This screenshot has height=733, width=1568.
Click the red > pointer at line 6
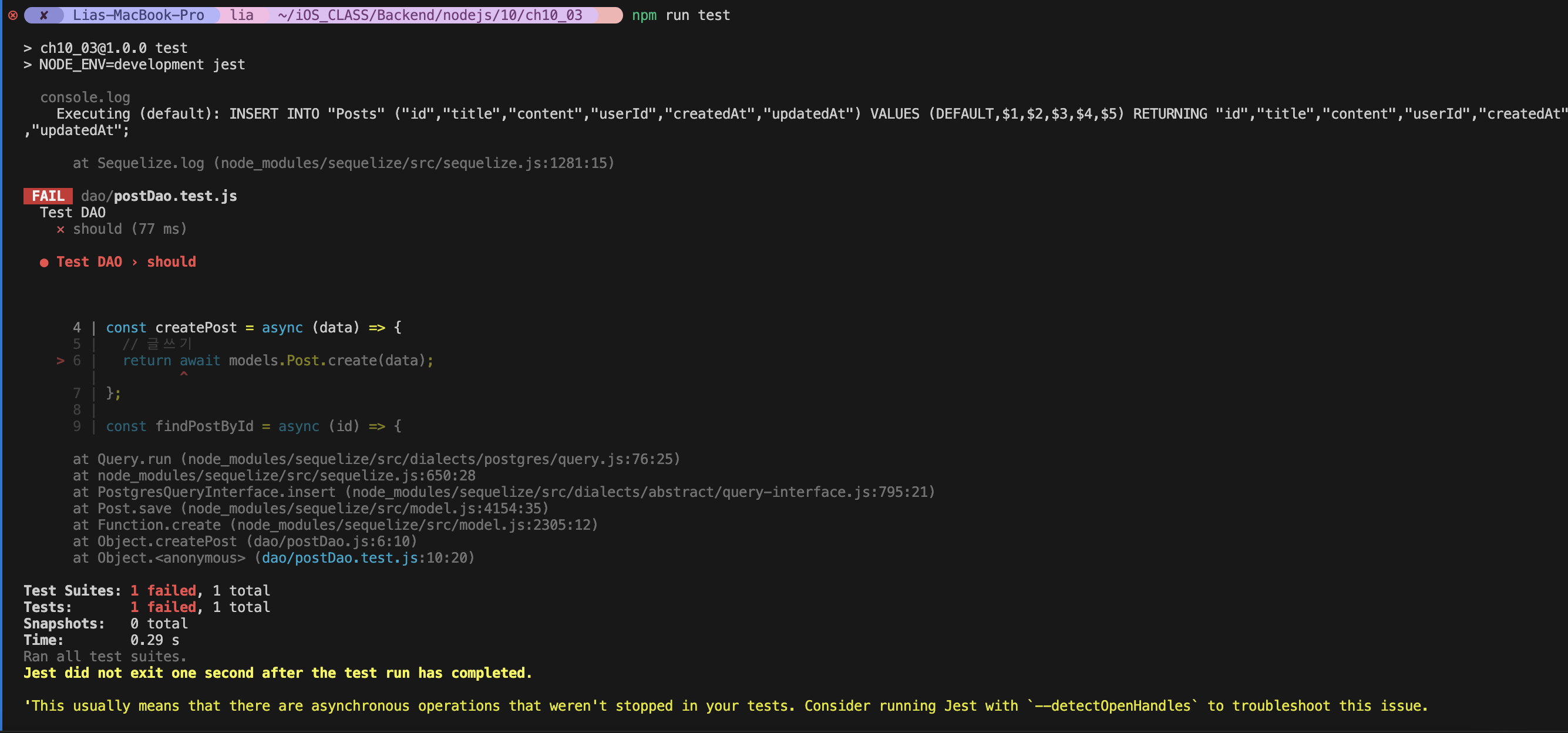(60, 361)
